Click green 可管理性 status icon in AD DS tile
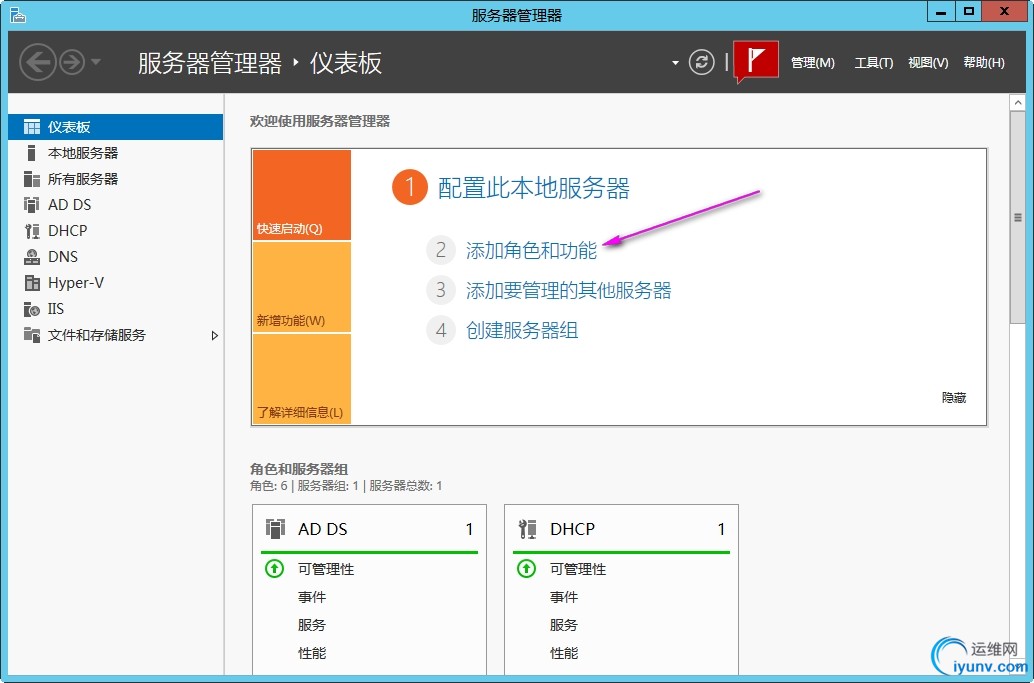 tap(274, 568)
